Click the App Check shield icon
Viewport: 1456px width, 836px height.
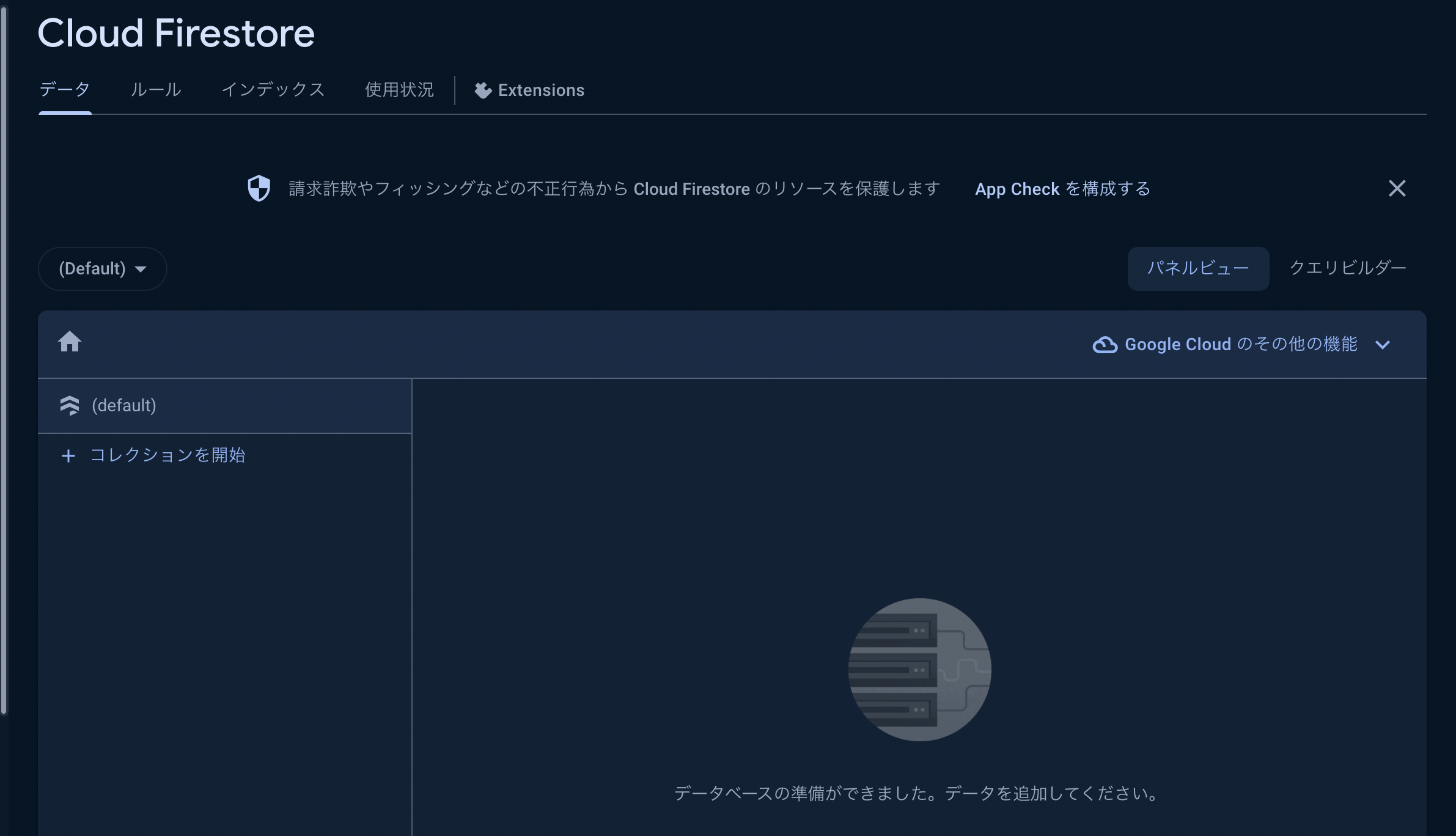pos(259,188)
